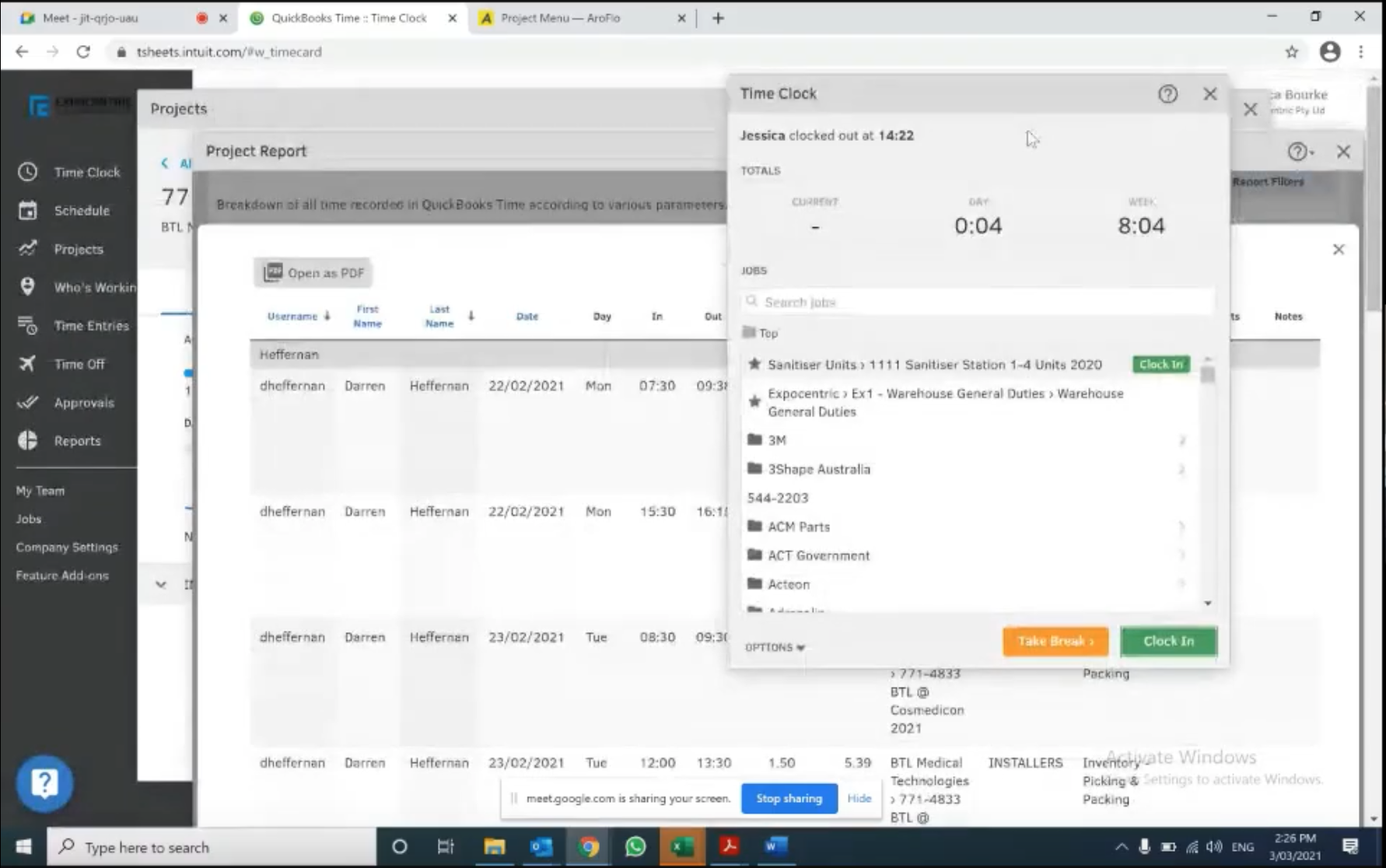Open Word from the taskbar
Viewport: 1386px width, 868px height.
coord(775,846)
